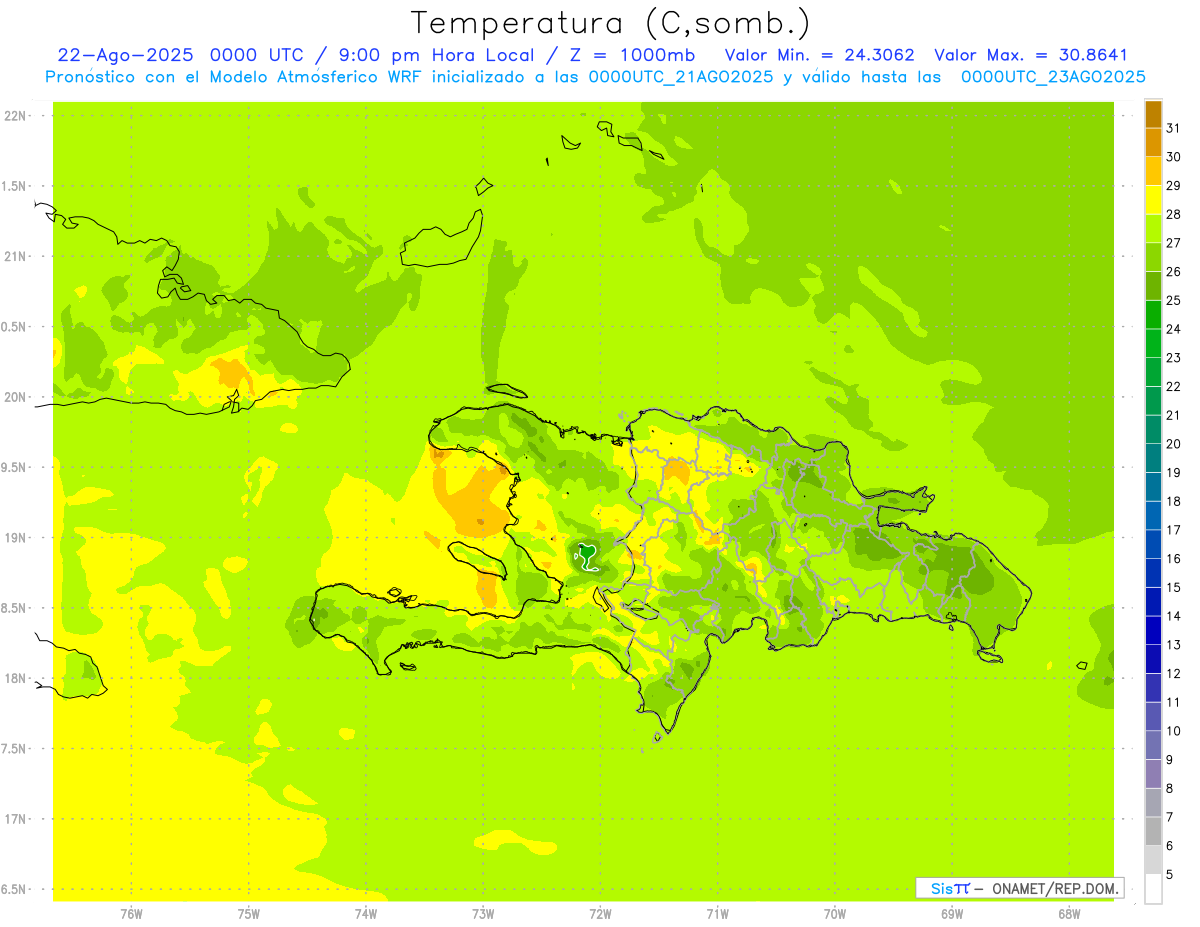1200x927 pixels.
Task: Select the date text "22-Ago-2025"
Action: point(125,56)
